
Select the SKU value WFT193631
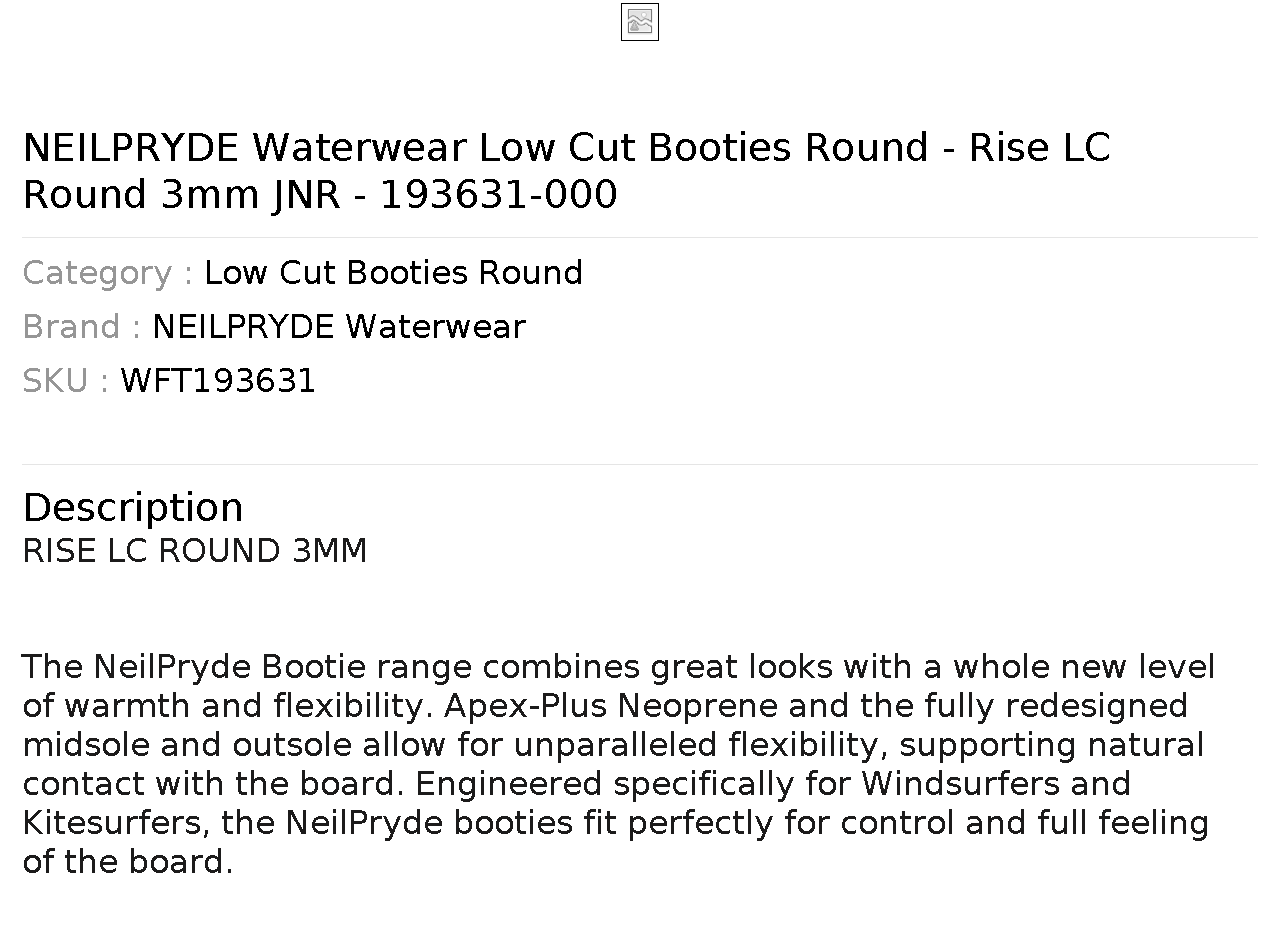click(218, 381)
